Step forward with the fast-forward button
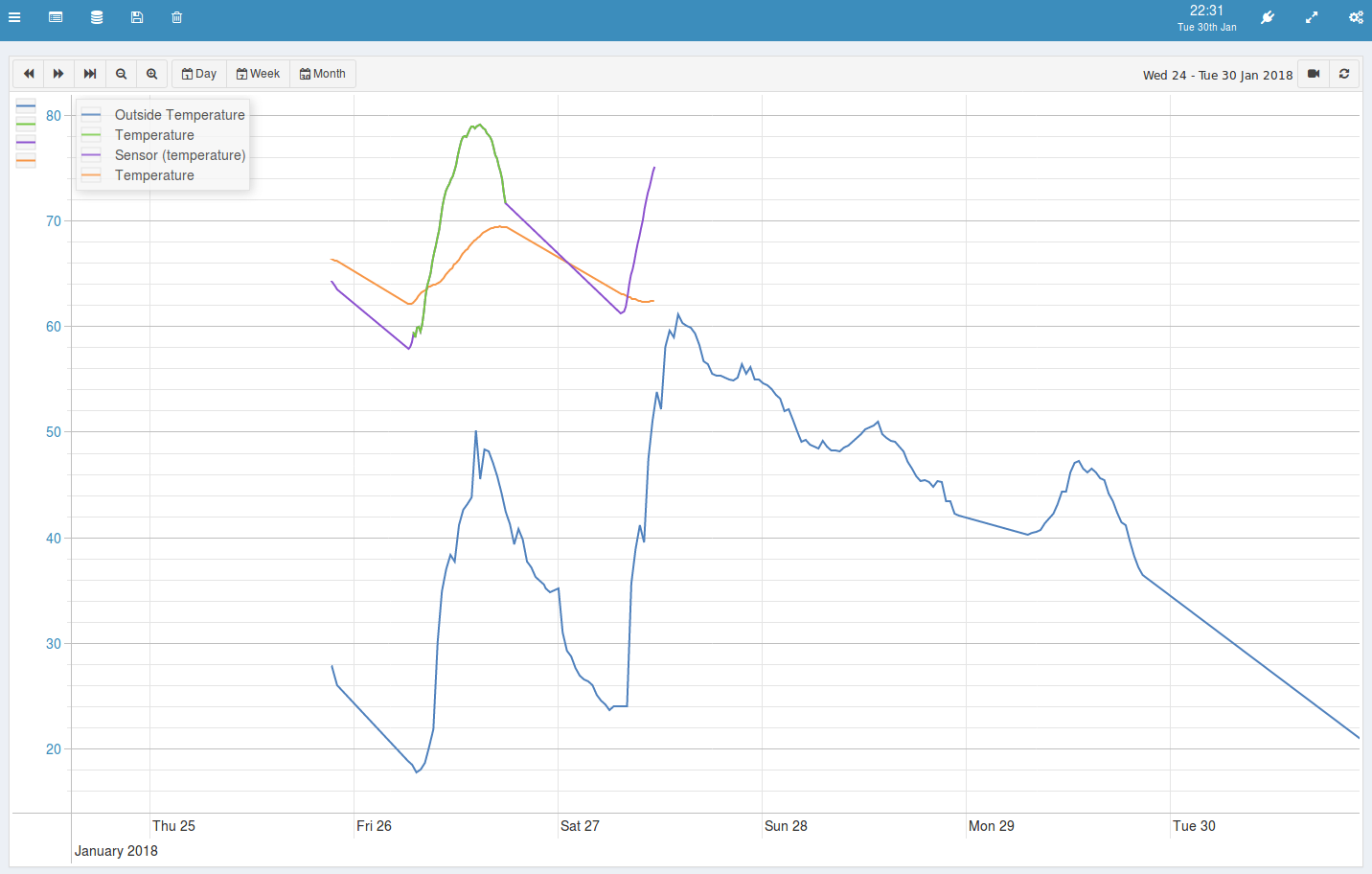Image resolution: width=1372 pixels, height=874 pixels. pyautogui.click(x=58, y=74)
